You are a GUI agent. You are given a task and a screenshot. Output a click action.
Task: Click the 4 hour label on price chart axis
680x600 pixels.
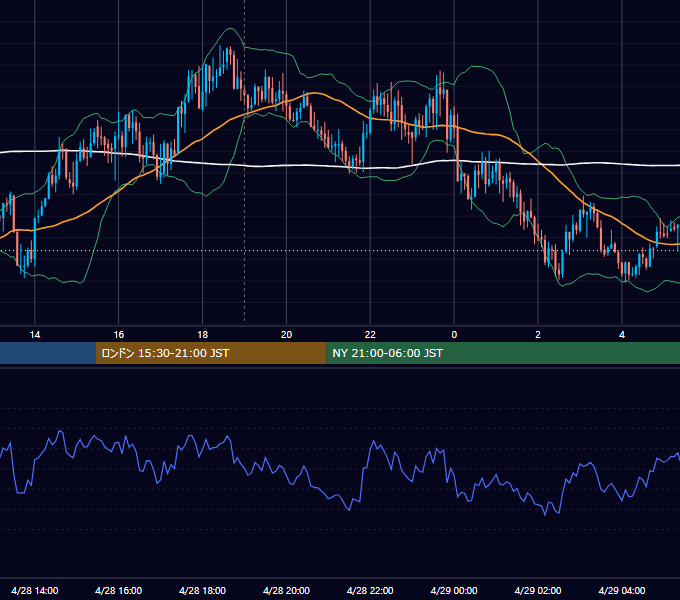[x=622, y=335]
